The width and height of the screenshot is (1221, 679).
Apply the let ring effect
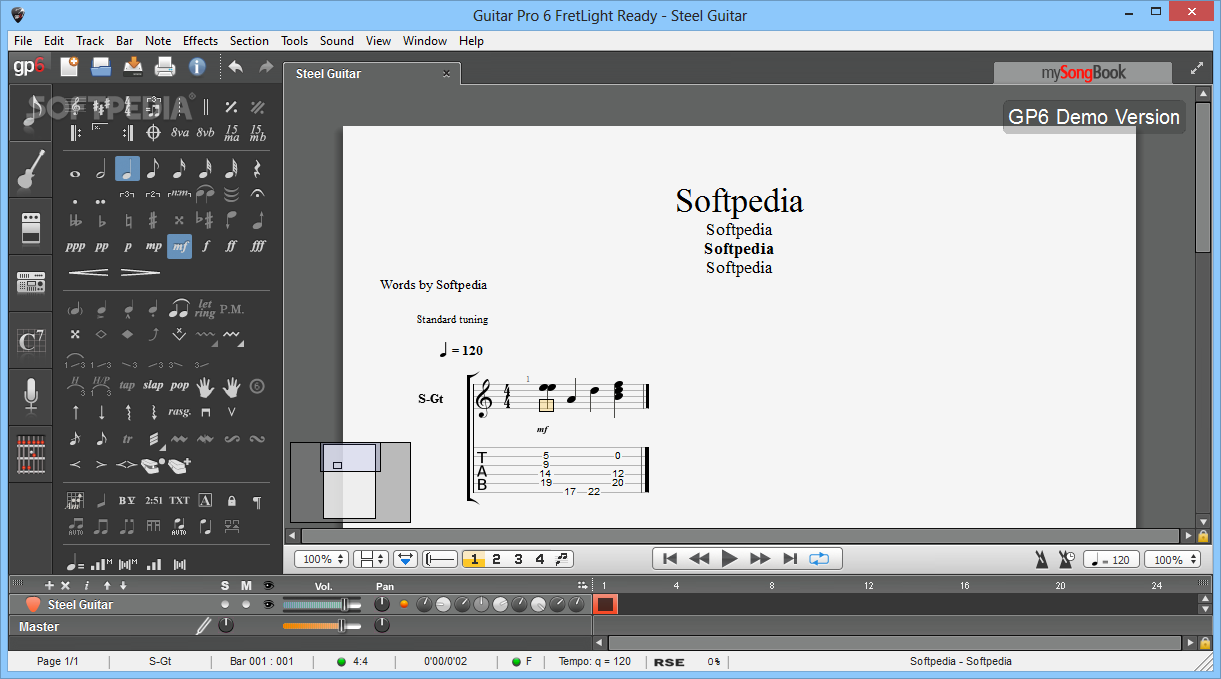click(x=206, y=308)
